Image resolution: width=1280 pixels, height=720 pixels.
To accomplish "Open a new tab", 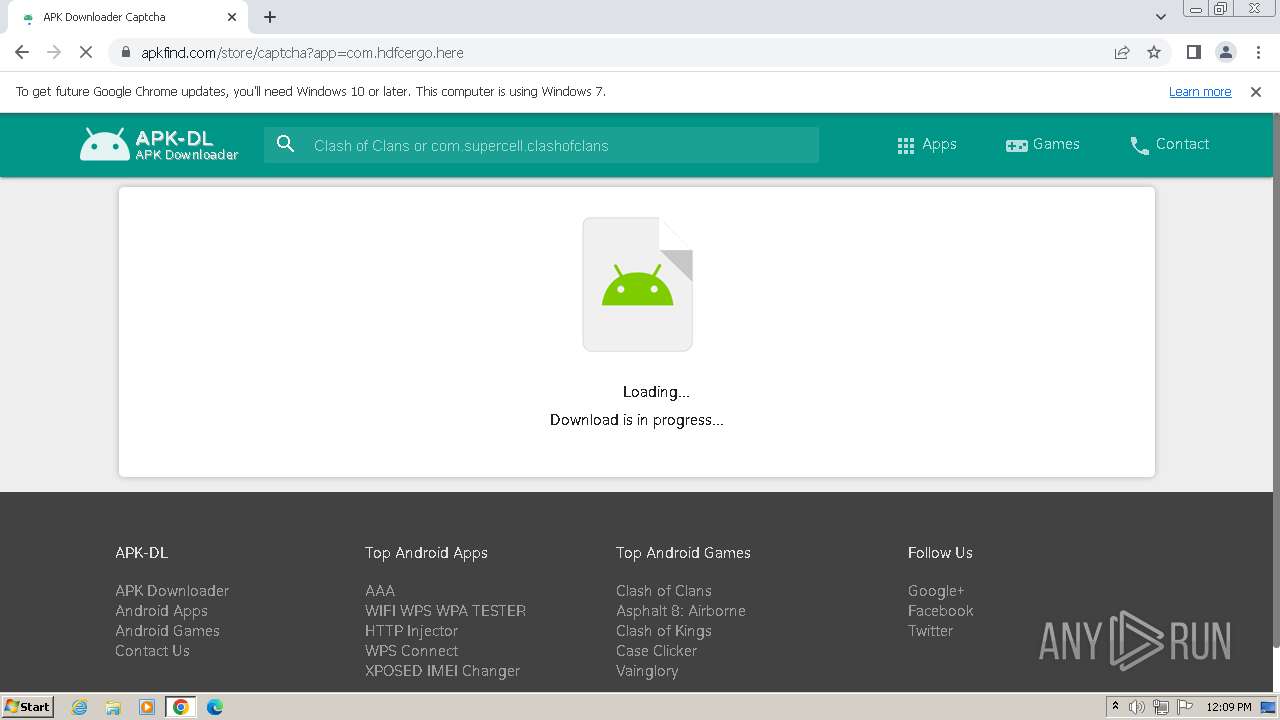I will tap(270, 17).
